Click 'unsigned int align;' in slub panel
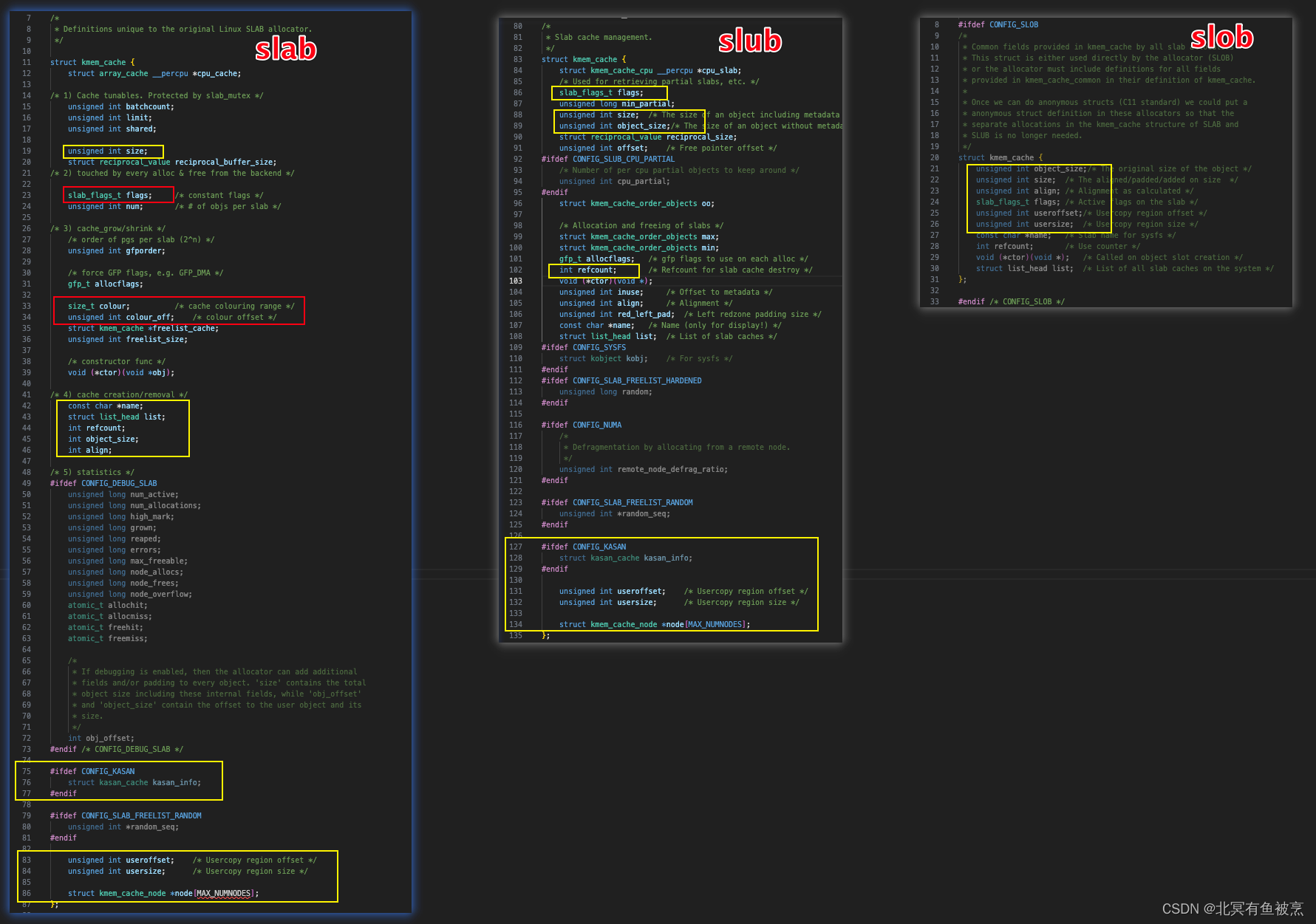Screen dimensions: 1316x924 pyautogui.click(x=601, y=303)
